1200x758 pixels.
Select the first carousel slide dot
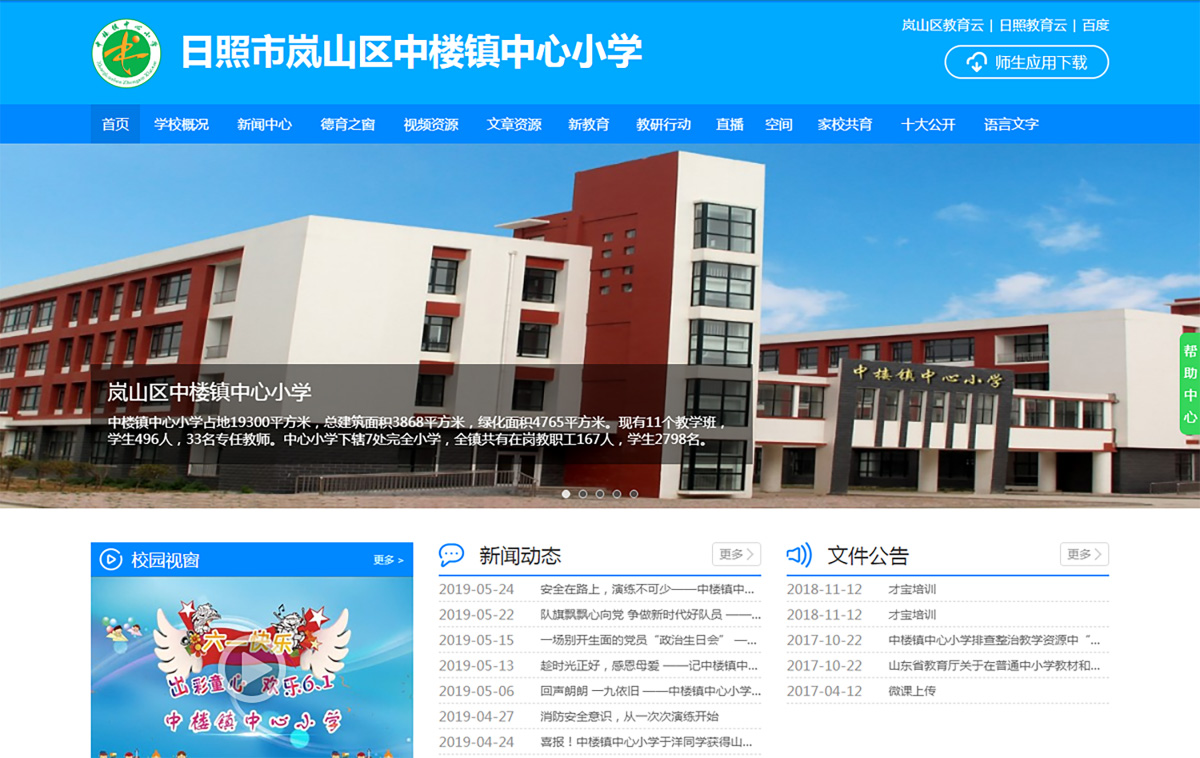click(x=566, y=494)
